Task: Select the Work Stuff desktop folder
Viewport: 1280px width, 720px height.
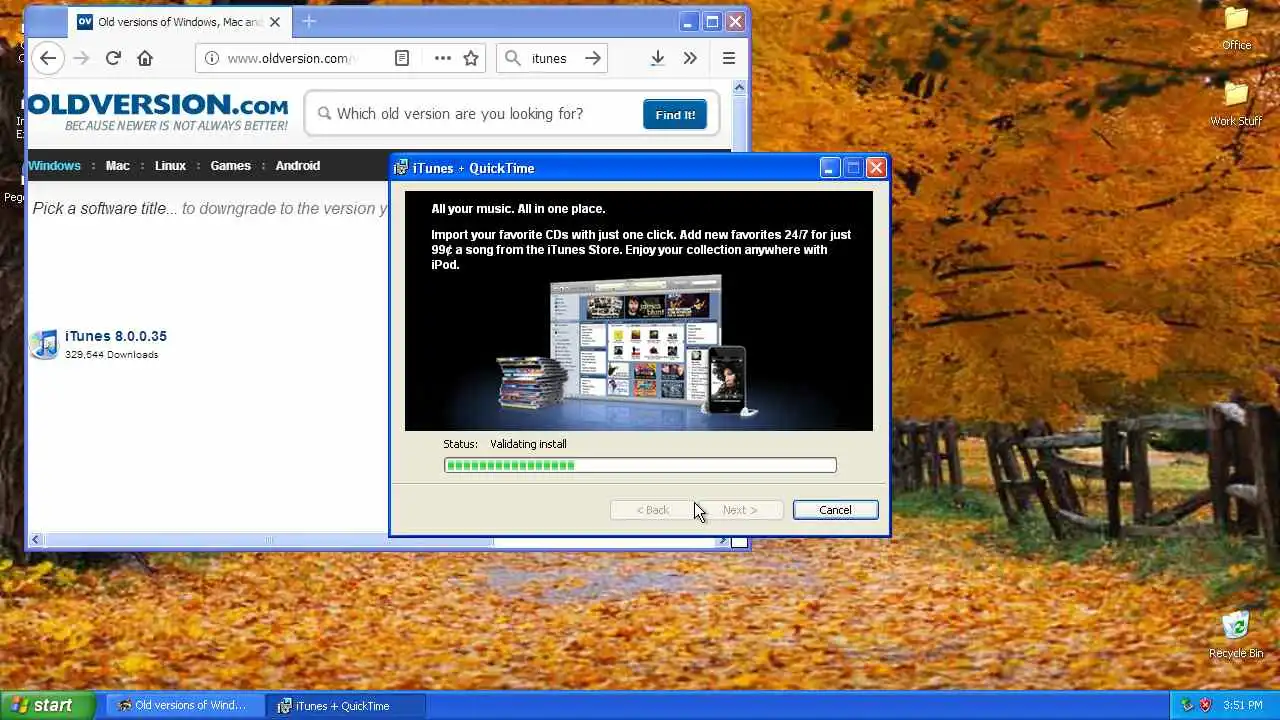Action: point(1236,104)
